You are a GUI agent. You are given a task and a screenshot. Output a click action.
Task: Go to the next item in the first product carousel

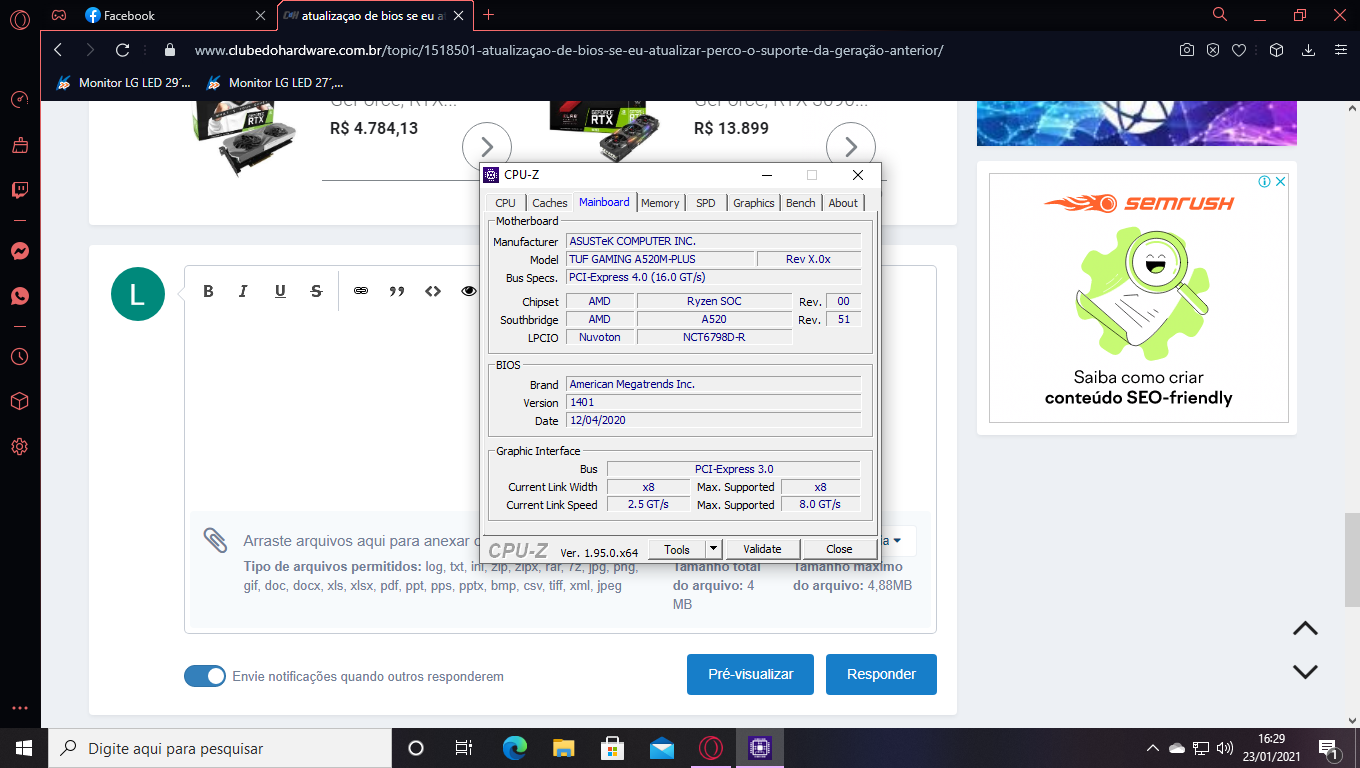[x=487, y=147]
